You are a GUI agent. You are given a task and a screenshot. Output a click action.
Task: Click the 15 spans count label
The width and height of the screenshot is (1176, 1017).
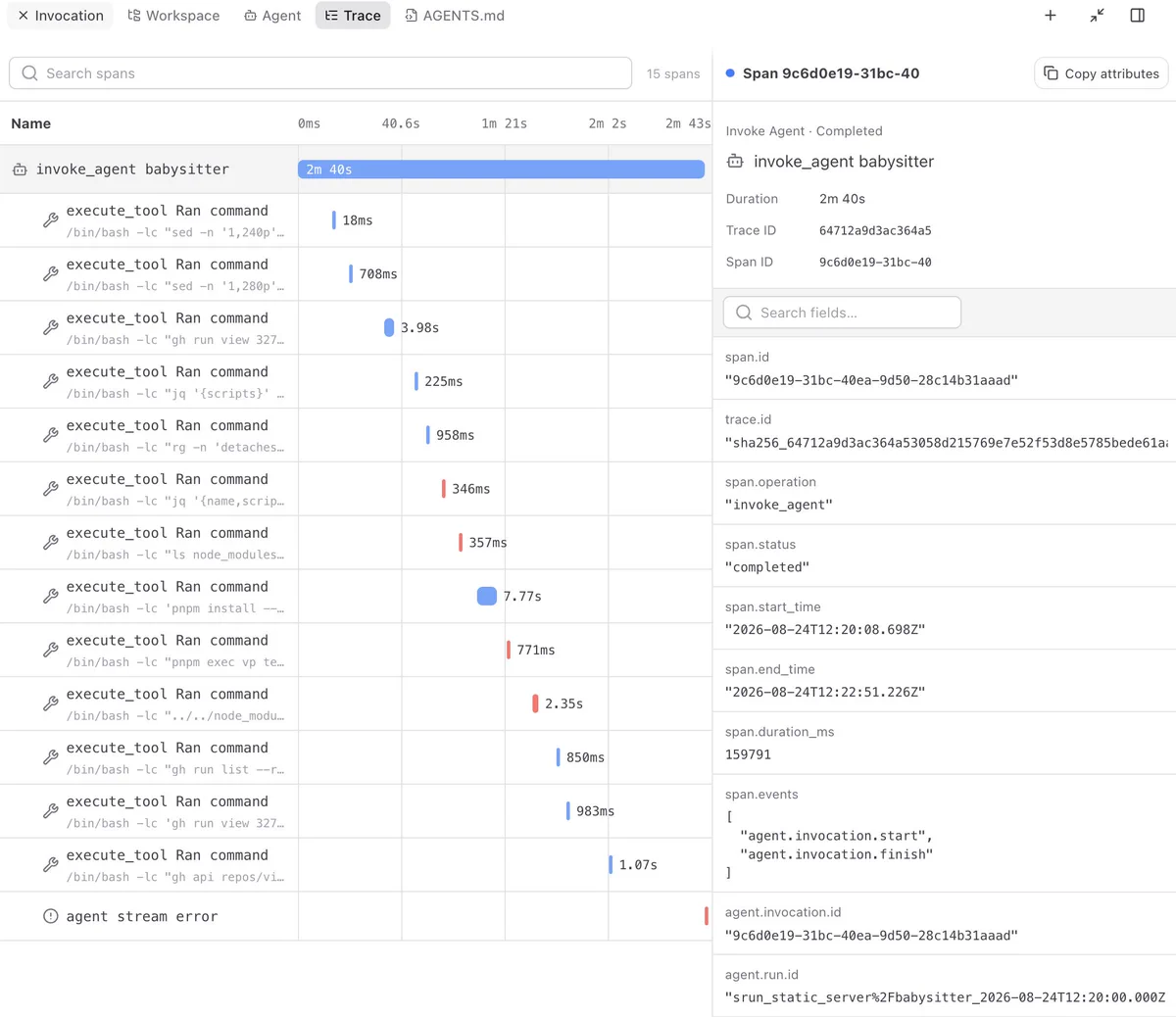tap(673, 73)
